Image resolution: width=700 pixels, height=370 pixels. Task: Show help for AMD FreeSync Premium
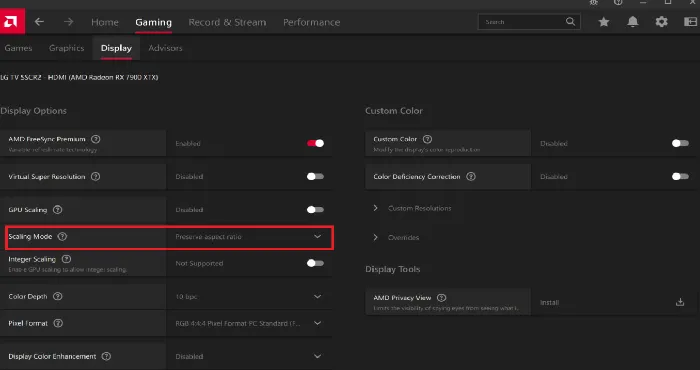(96, 139)
